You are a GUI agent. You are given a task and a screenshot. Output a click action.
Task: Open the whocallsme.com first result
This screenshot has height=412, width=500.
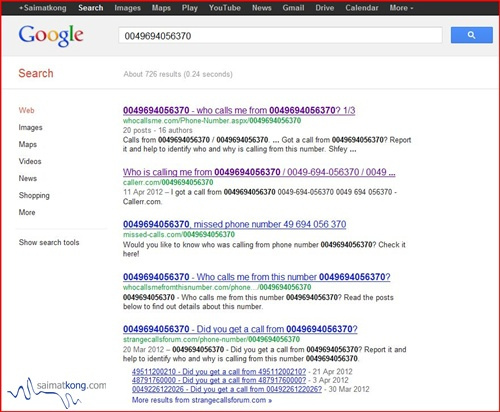pyautogui.click(x=239, y=110)
